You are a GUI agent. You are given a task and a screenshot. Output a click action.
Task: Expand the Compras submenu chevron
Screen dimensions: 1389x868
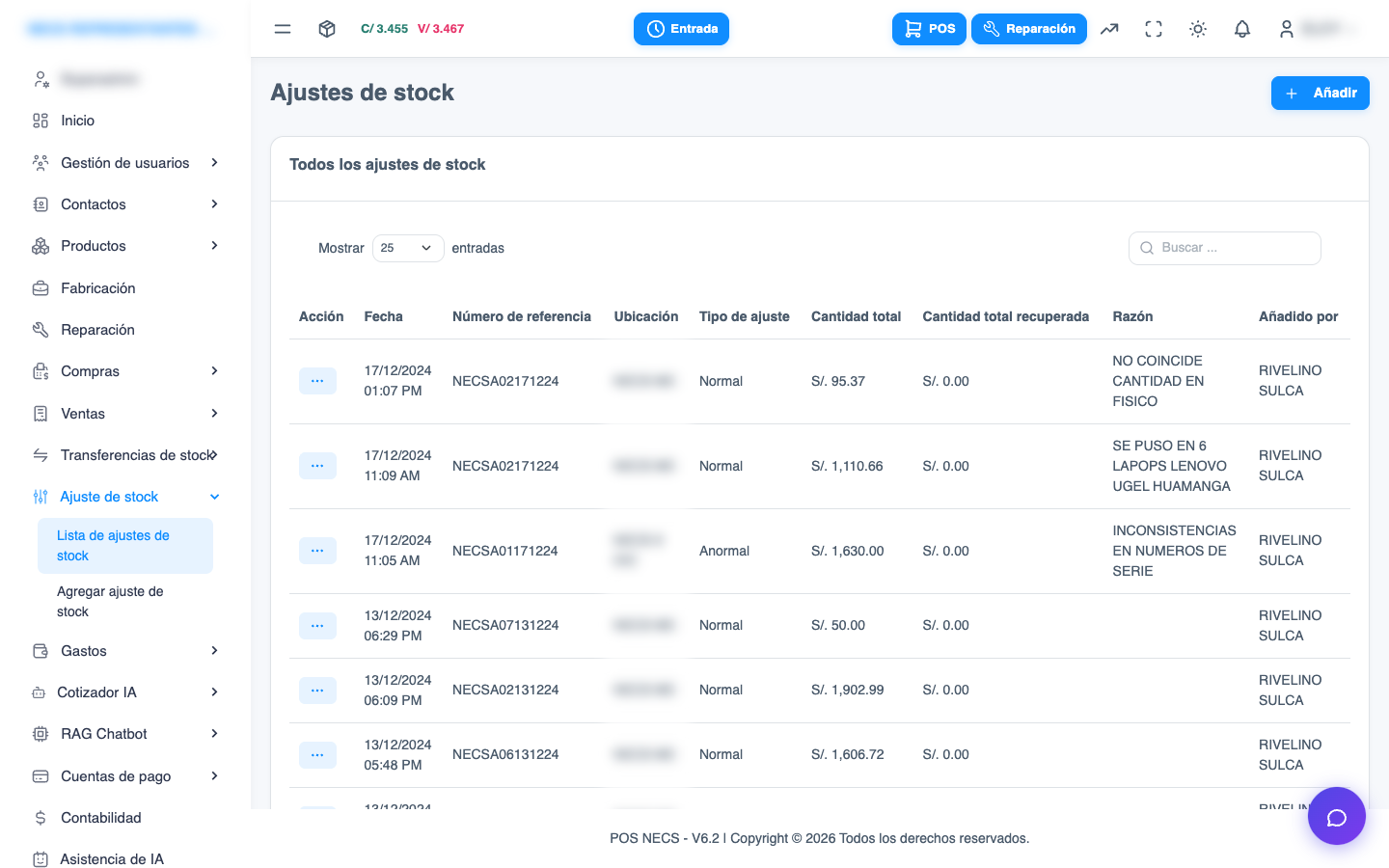[214, 371]
